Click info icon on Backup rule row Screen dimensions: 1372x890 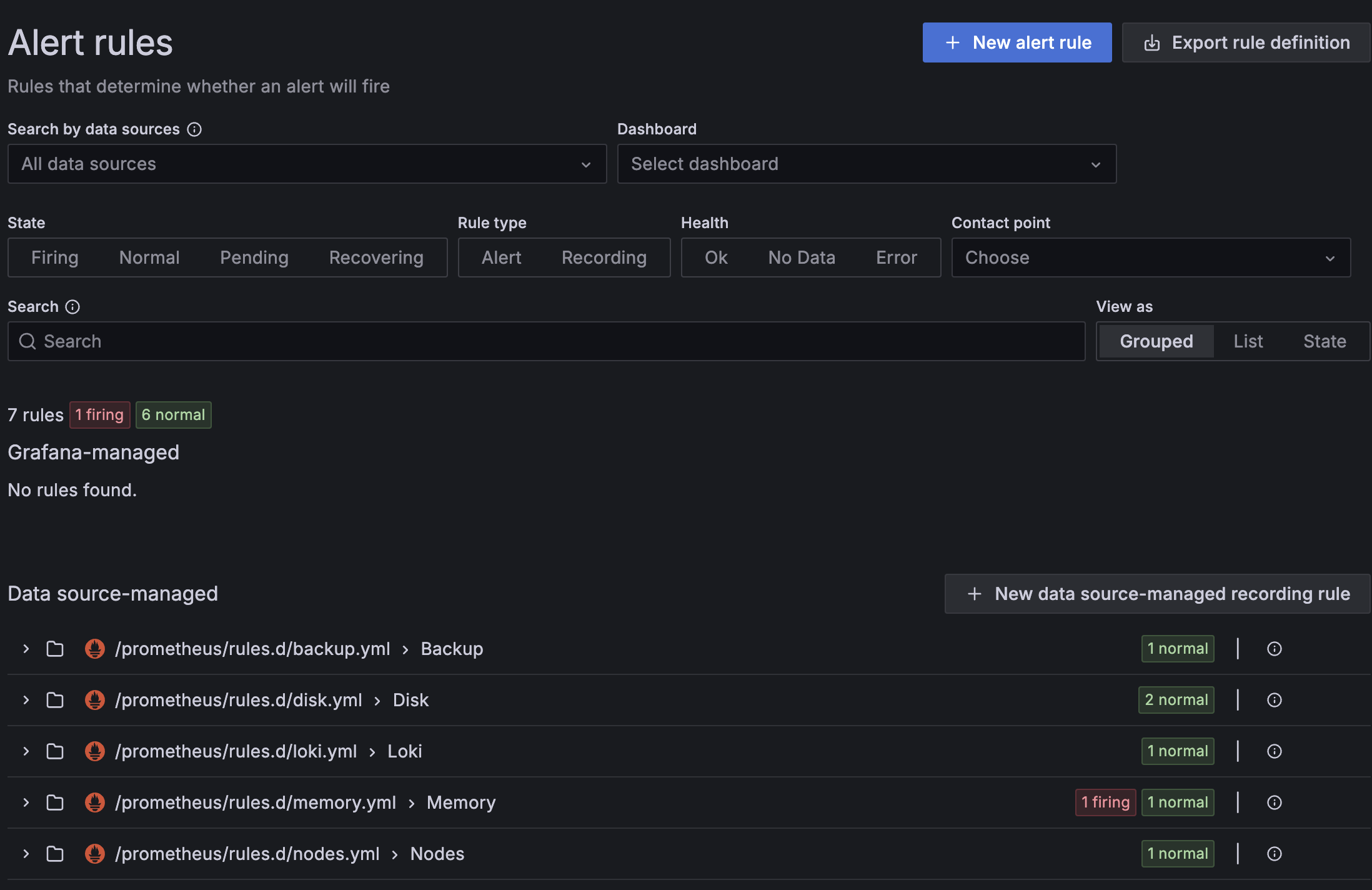point(1274,649)
